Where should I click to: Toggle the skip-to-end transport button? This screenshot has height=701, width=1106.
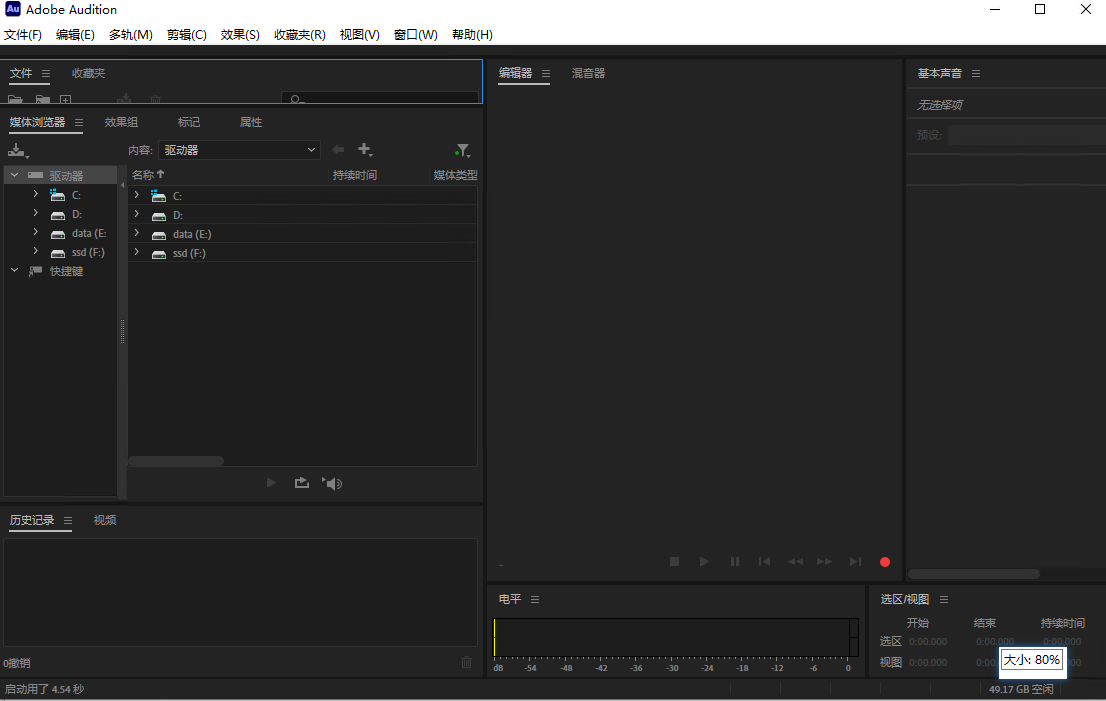[x=855, y=561]
